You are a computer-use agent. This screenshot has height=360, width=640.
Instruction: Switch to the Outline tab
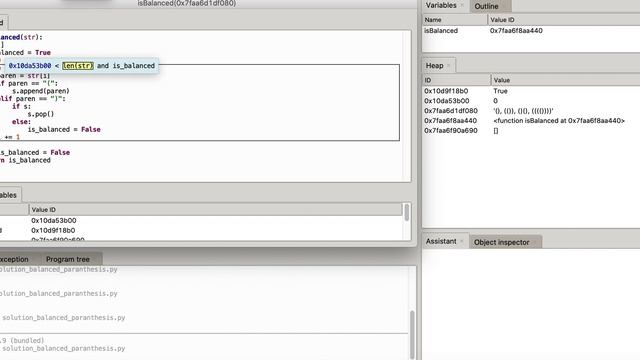coord(486,6)
